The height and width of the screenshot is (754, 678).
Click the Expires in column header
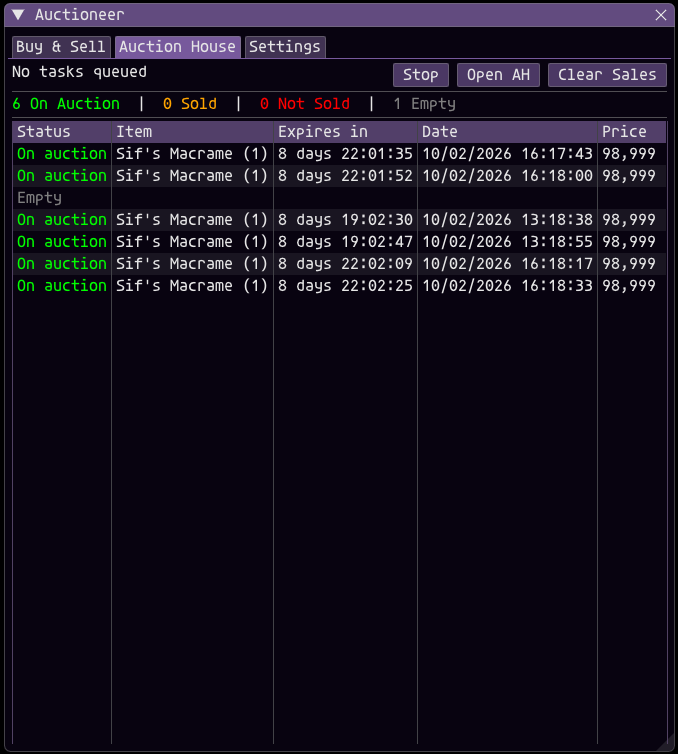[x=345, y=132]
